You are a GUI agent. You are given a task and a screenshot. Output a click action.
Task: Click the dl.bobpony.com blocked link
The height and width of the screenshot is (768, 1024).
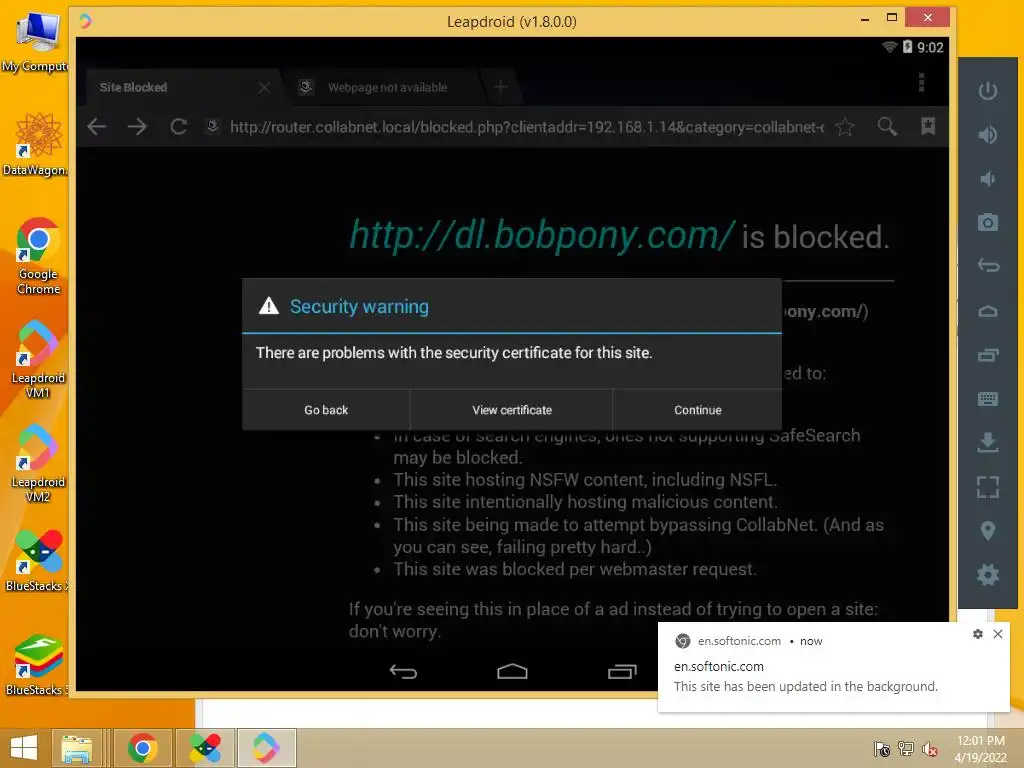(542, 235)
